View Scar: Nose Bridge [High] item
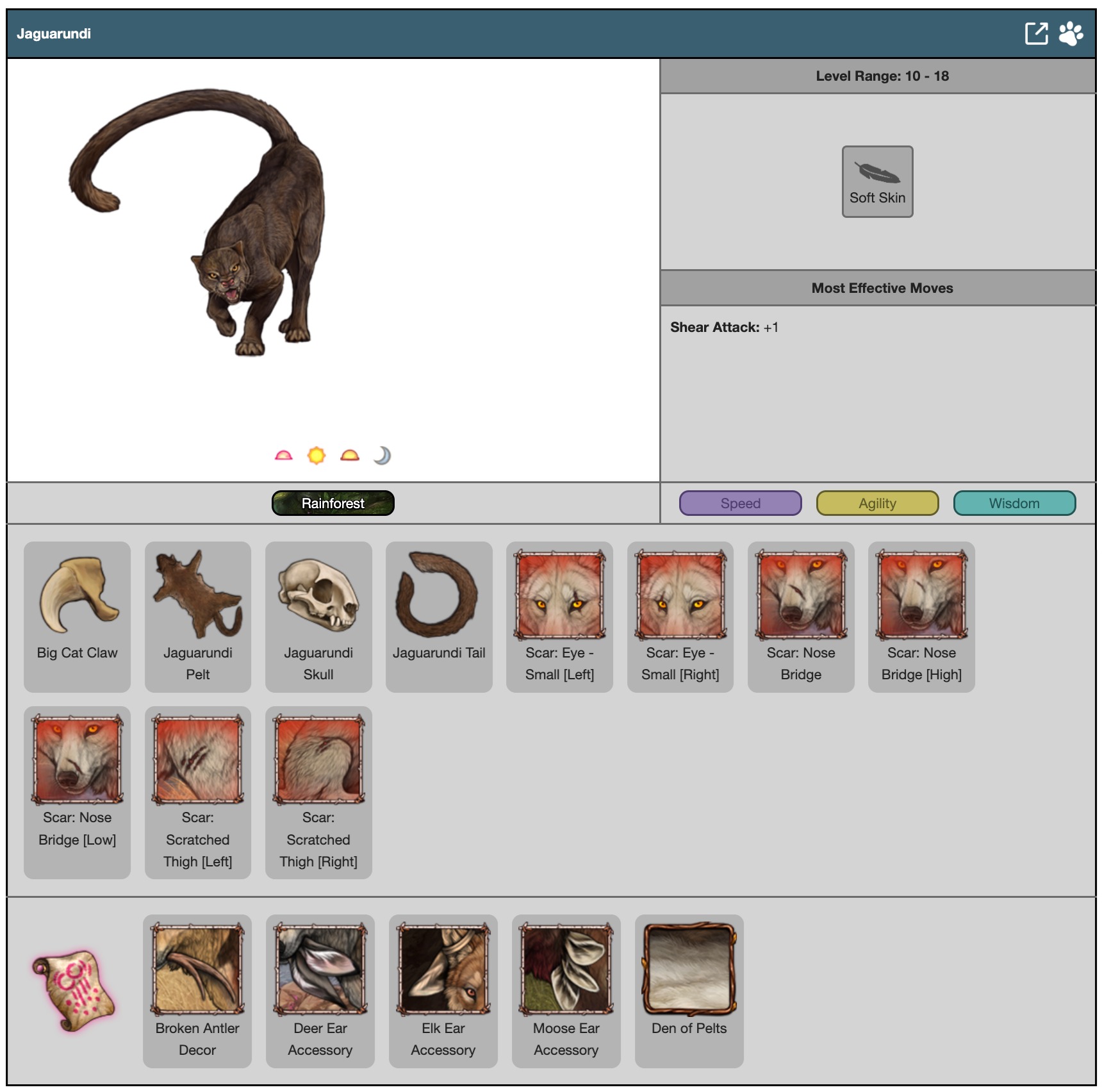 [x=921, y=616]
